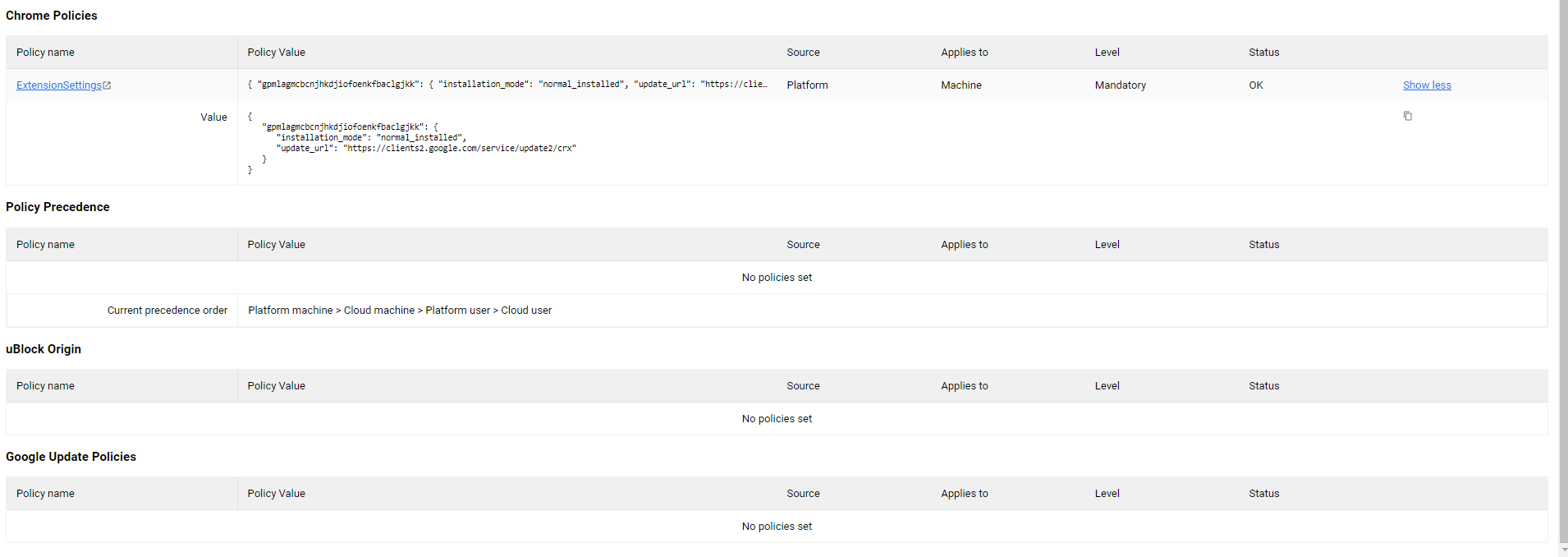Screen dimensions: 1568x557
Task: Click the Google Update Policies section heading
Action: pyautogui.click(x=71, y=457)
